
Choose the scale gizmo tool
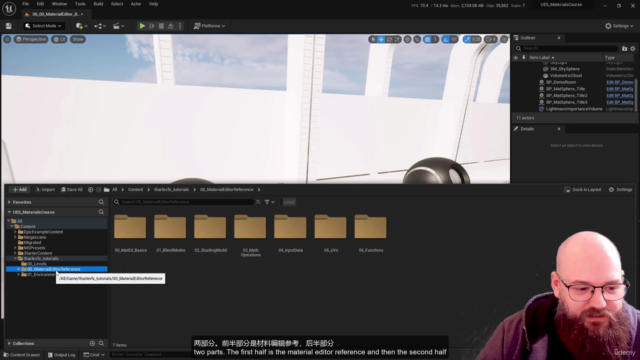[x=397, y=39]
